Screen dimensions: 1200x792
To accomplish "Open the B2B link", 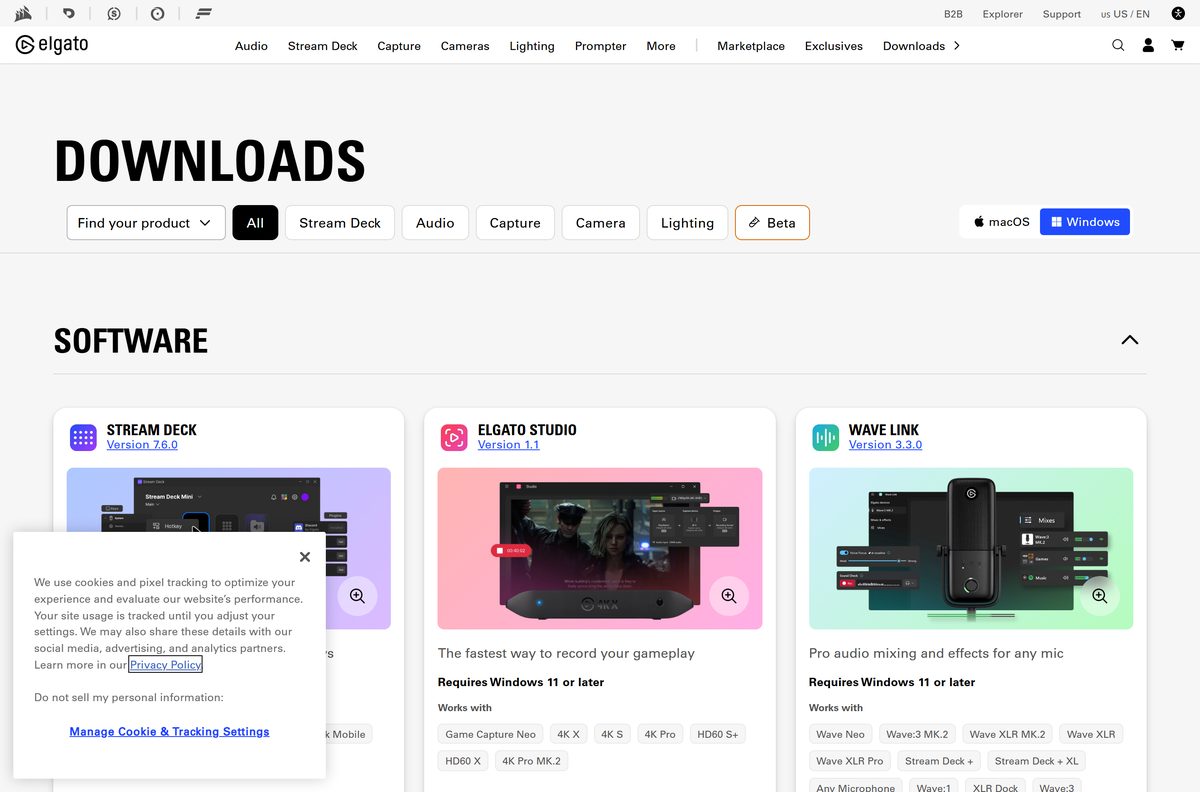I will [x=953, y=14].
